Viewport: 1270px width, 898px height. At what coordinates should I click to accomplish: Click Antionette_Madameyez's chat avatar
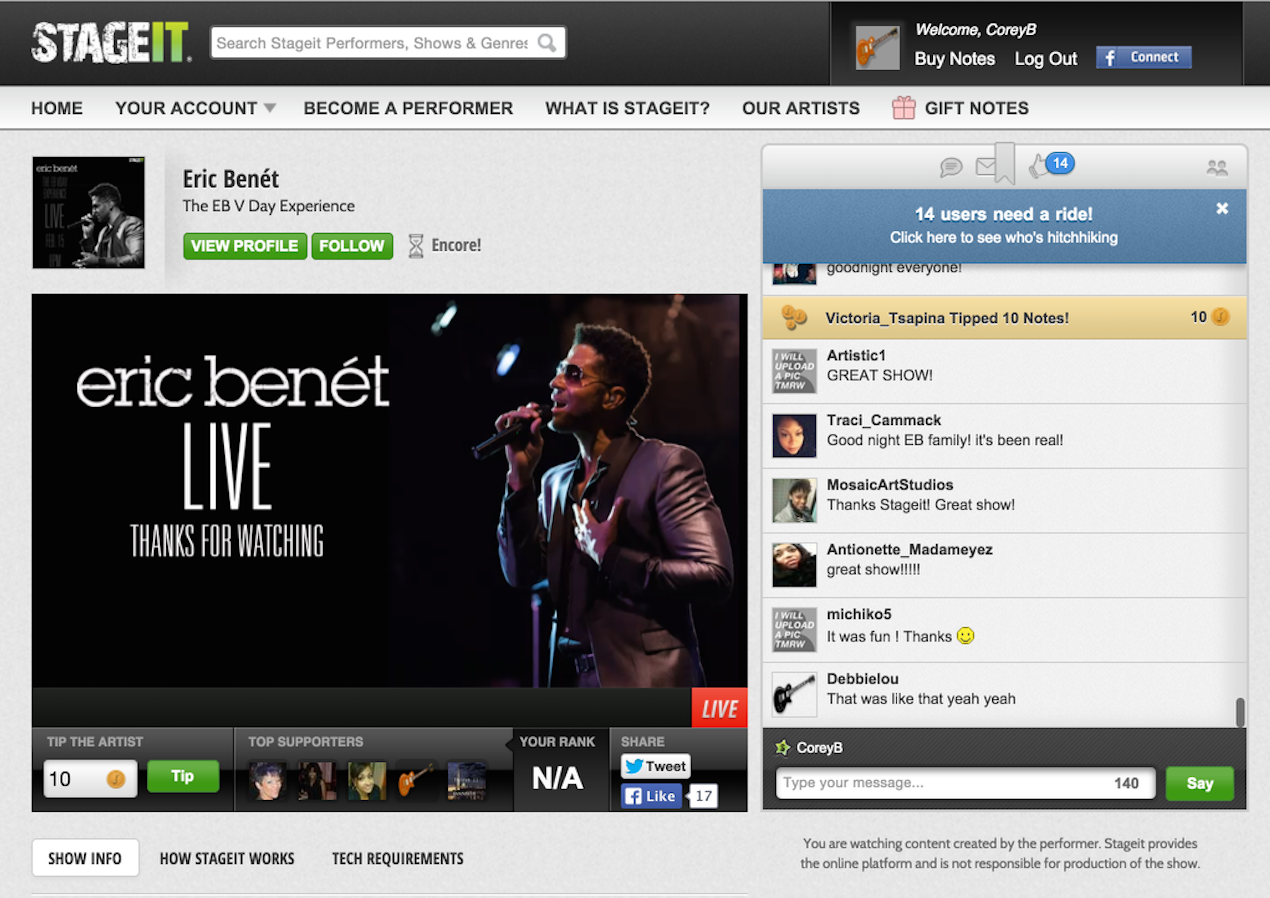point(794,566)
